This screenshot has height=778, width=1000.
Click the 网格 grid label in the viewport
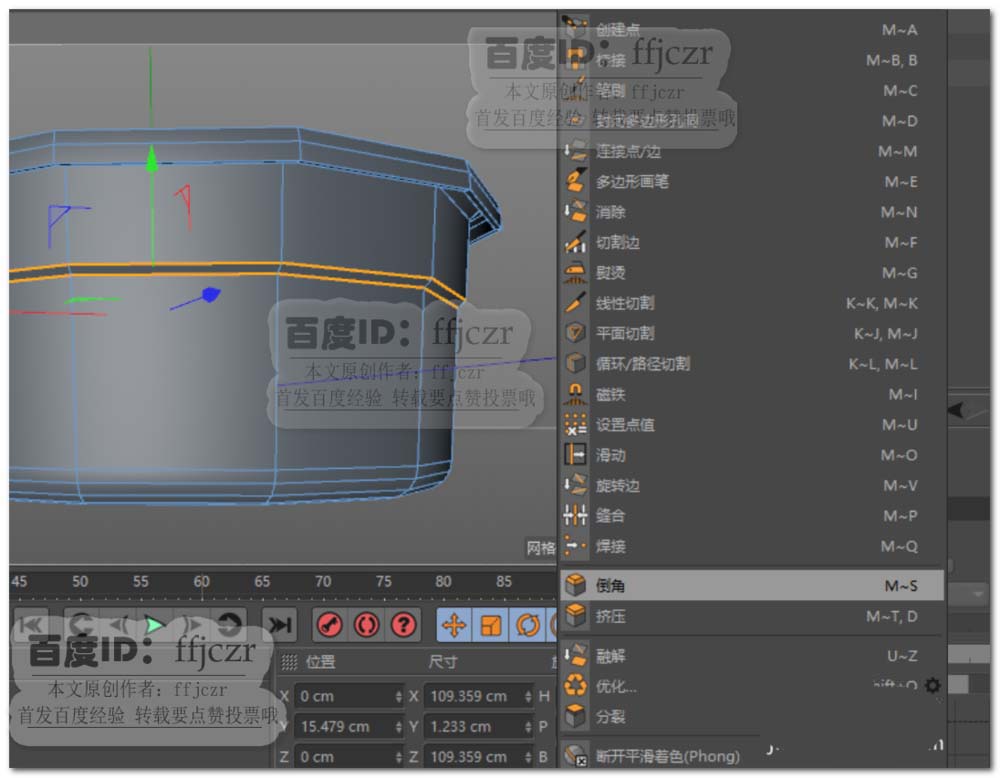click(540, 548)
